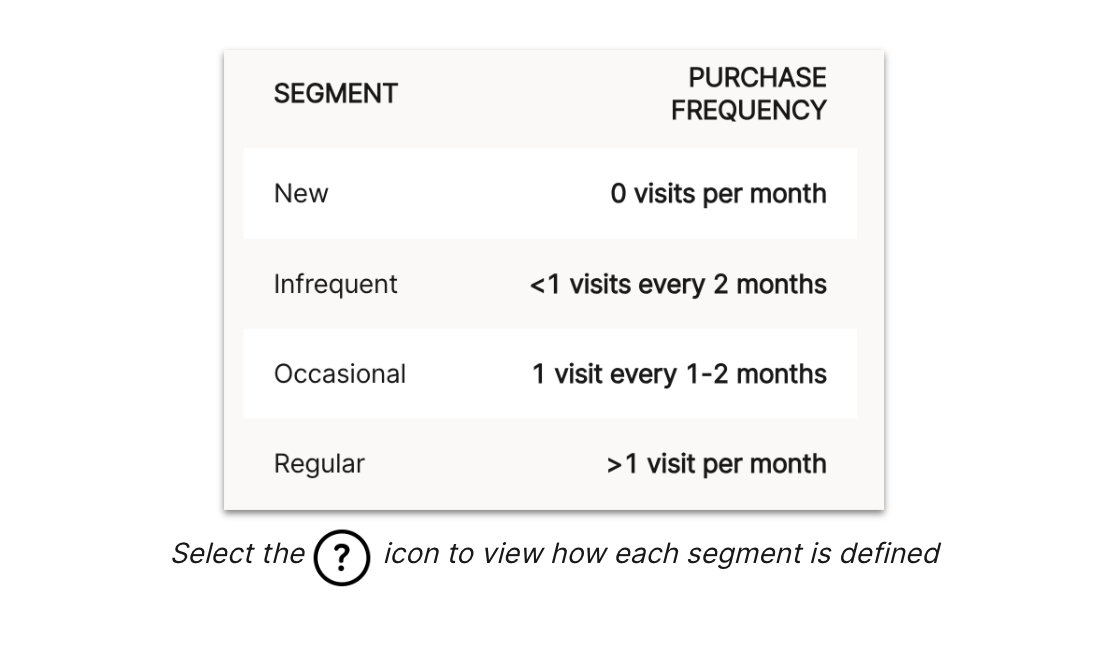This screenshot has height=648, width=1110.
Task: Select the Regular segment label
Action: tap(319, 464)
